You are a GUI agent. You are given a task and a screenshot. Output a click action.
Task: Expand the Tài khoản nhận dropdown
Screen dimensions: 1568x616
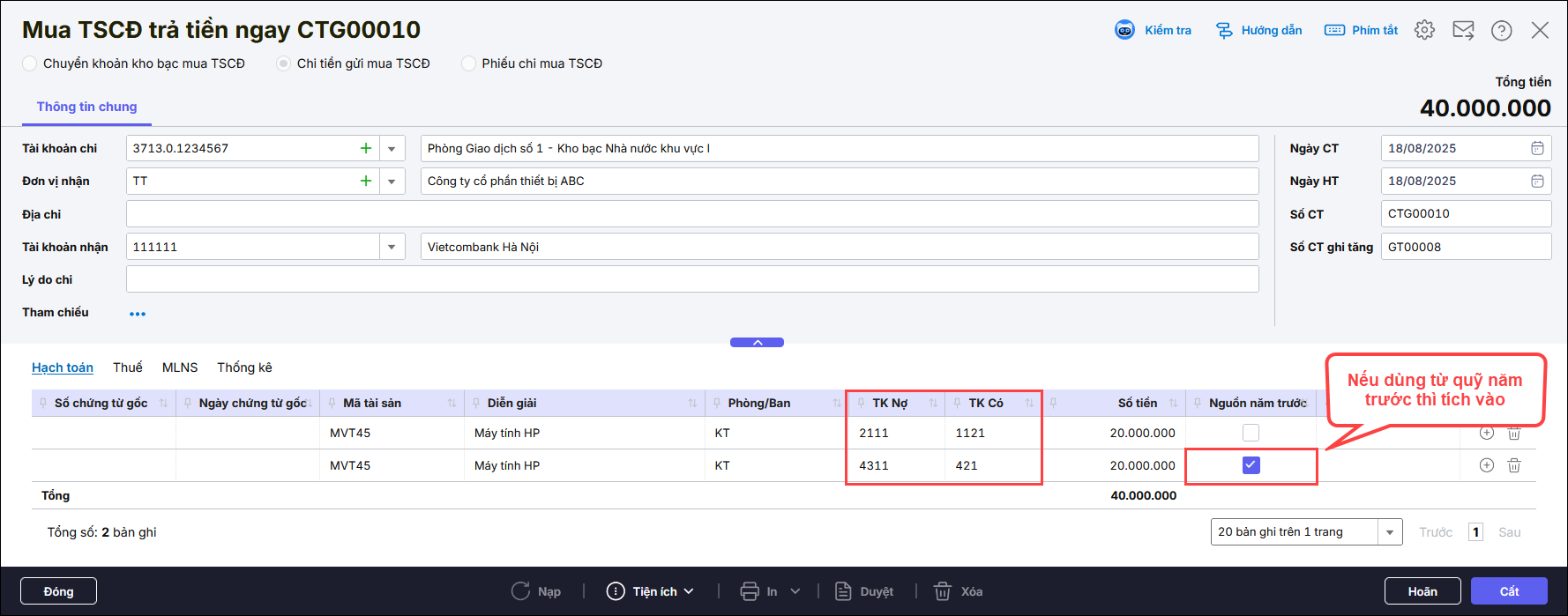pyautogui.click(x=392, y=247)
